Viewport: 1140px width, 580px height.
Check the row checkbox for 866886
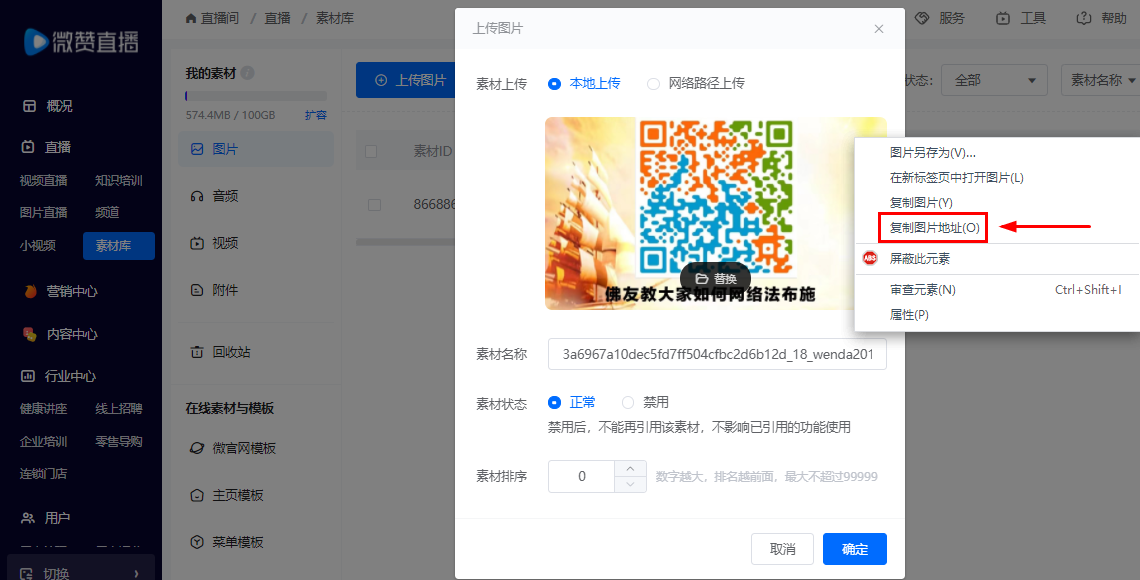pos(374,205)
